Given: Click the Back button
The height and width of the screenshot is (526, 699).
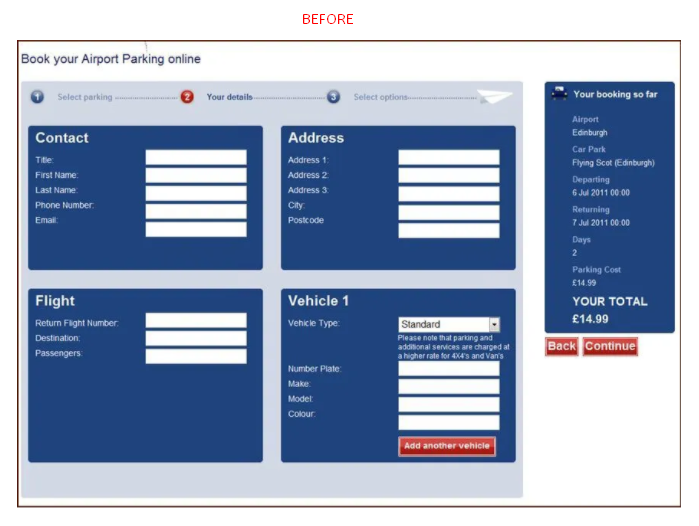Looking at the screenshot, I should tap(562, 346).
